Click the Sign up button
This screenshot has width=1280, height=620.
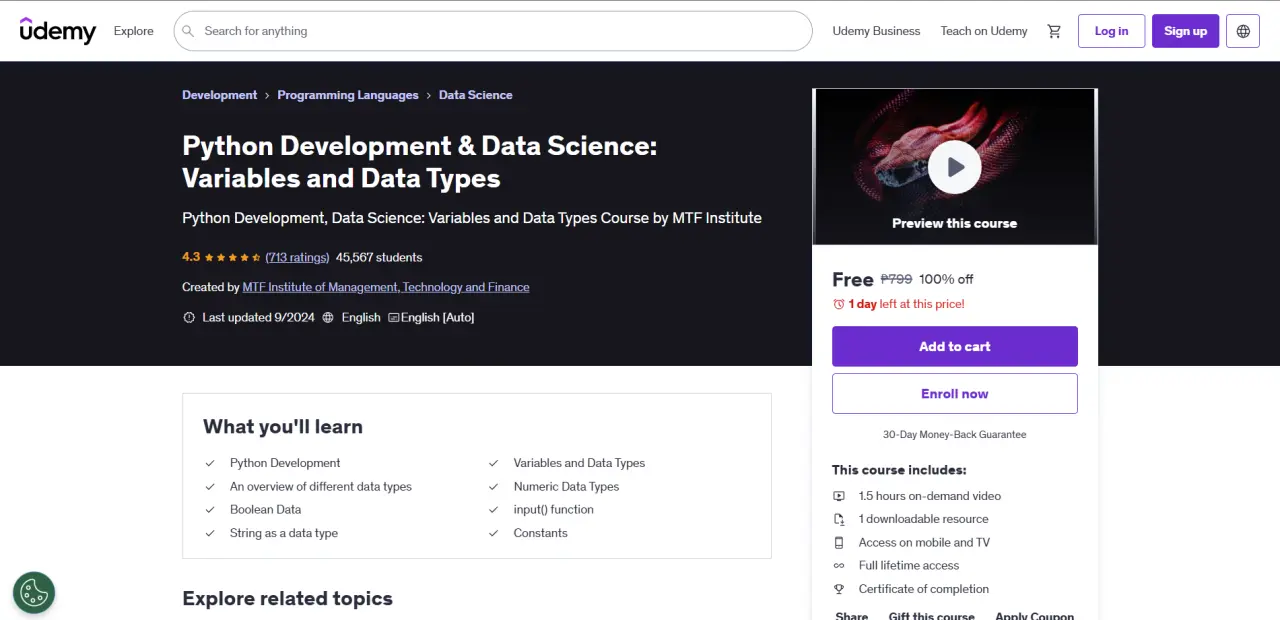(x=1185, y=31)
